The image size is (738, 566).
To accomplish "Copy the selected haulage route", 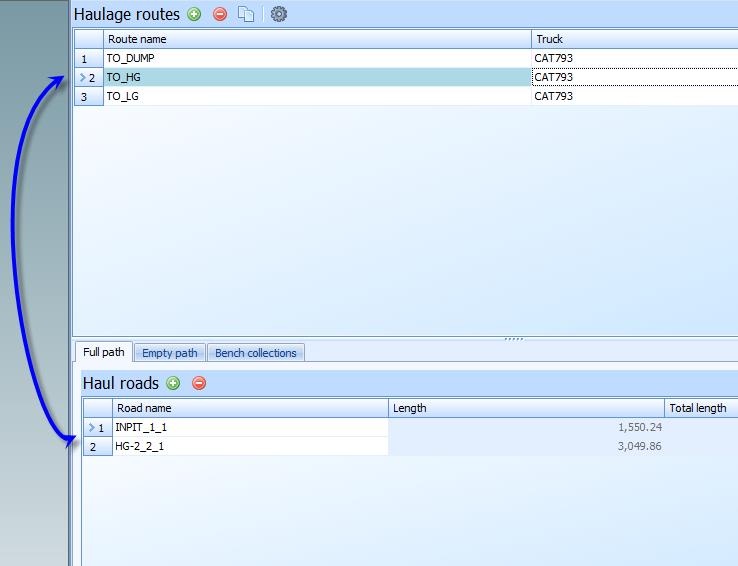I will coord(246,15).
